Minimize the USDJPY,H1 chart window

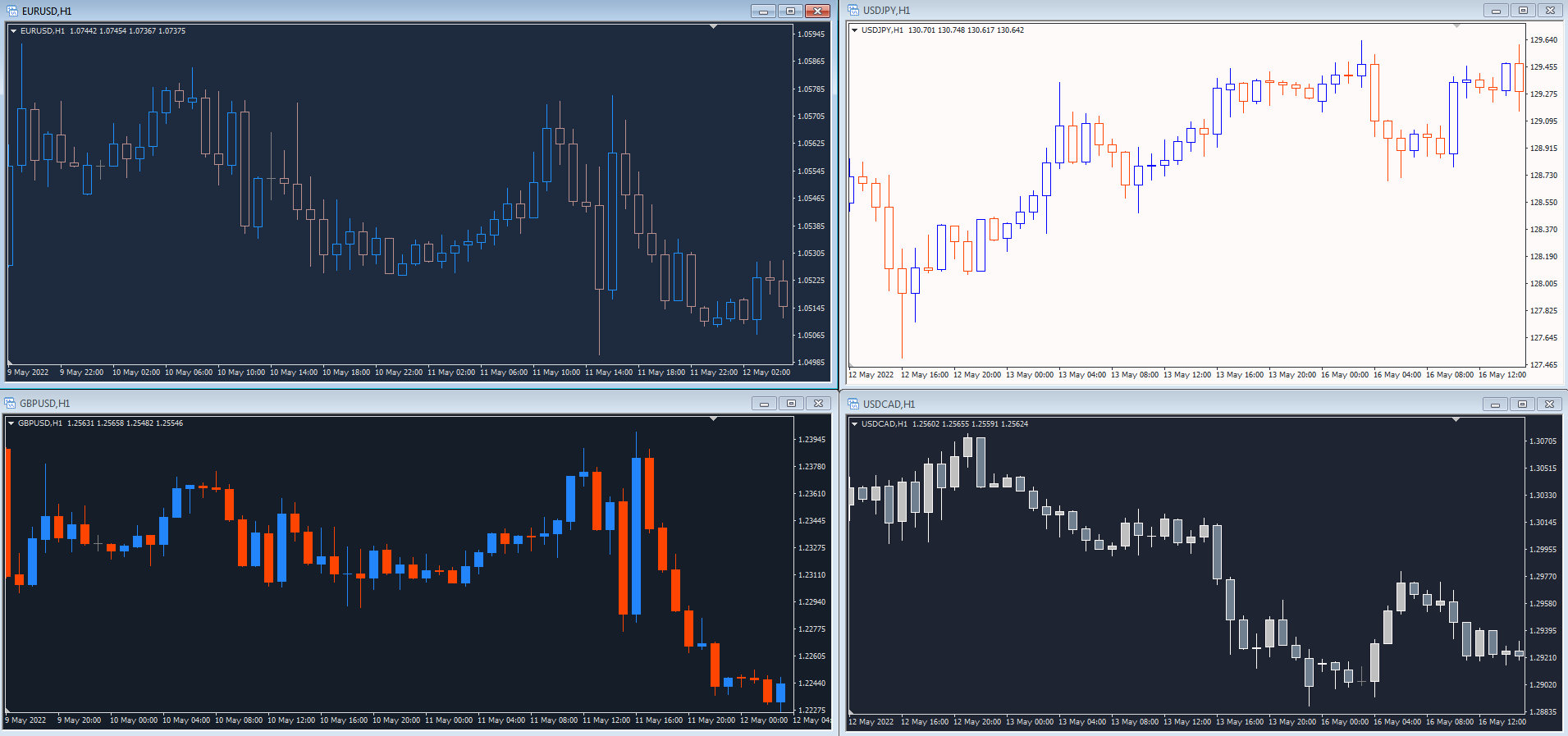pos(1496,11)
